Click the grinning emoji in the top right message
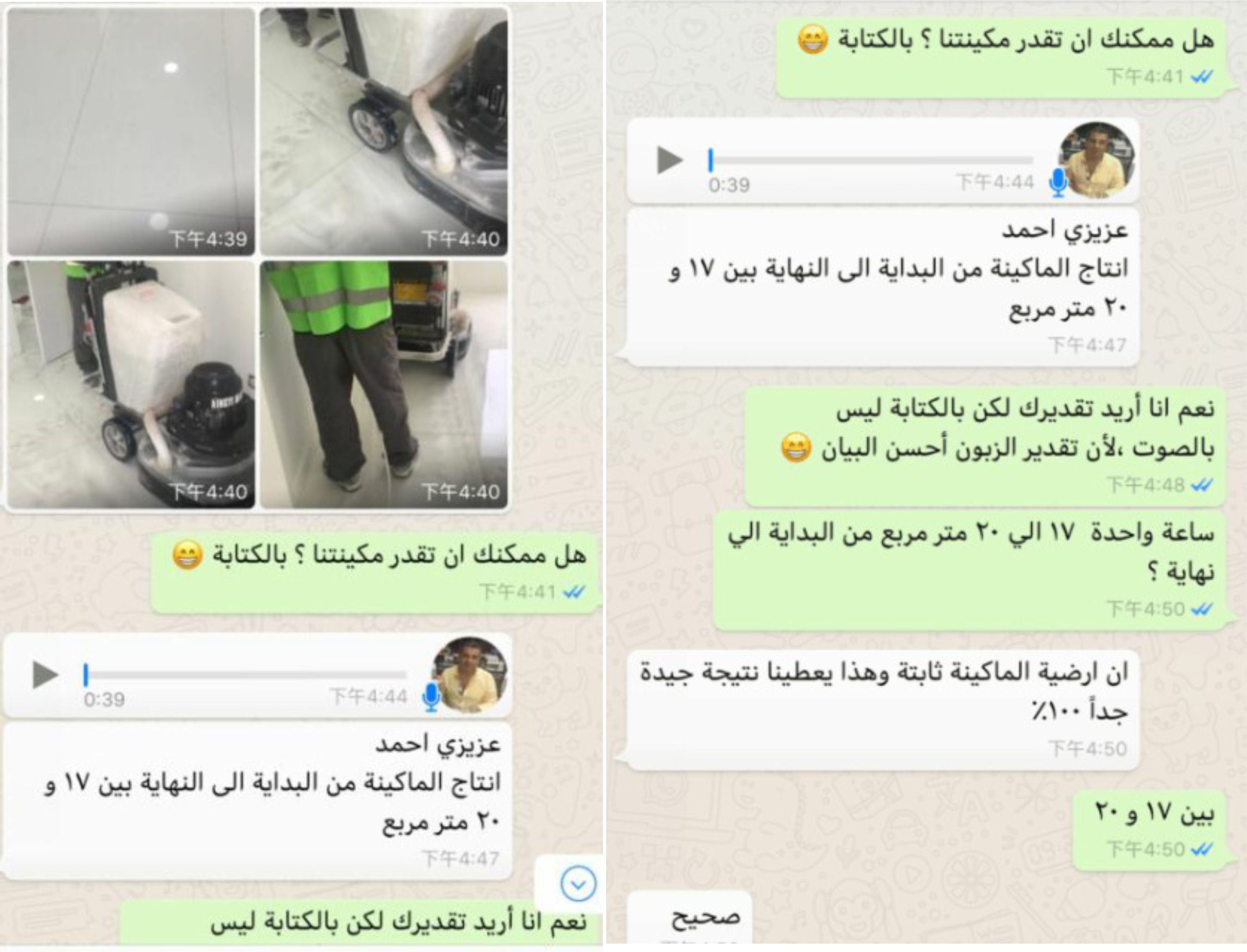This screenshot has height=952, width=1247. 813,40
